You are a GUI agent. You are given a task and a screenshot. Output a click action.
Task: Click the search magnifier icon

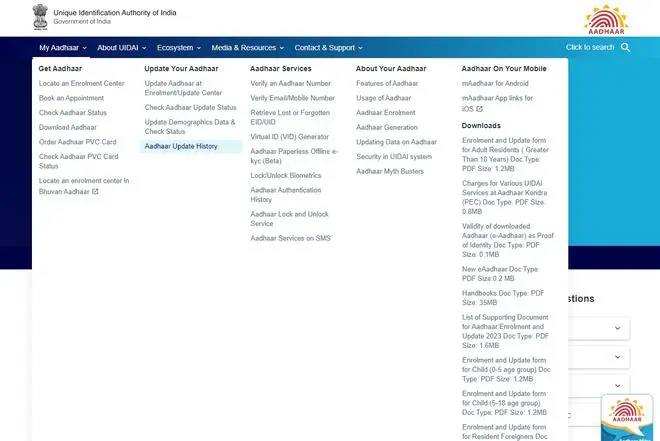(626, 47)
